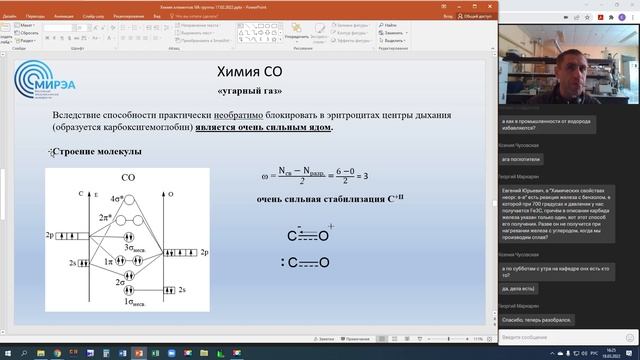Open notification center in system tray

[x=629, y=353]
